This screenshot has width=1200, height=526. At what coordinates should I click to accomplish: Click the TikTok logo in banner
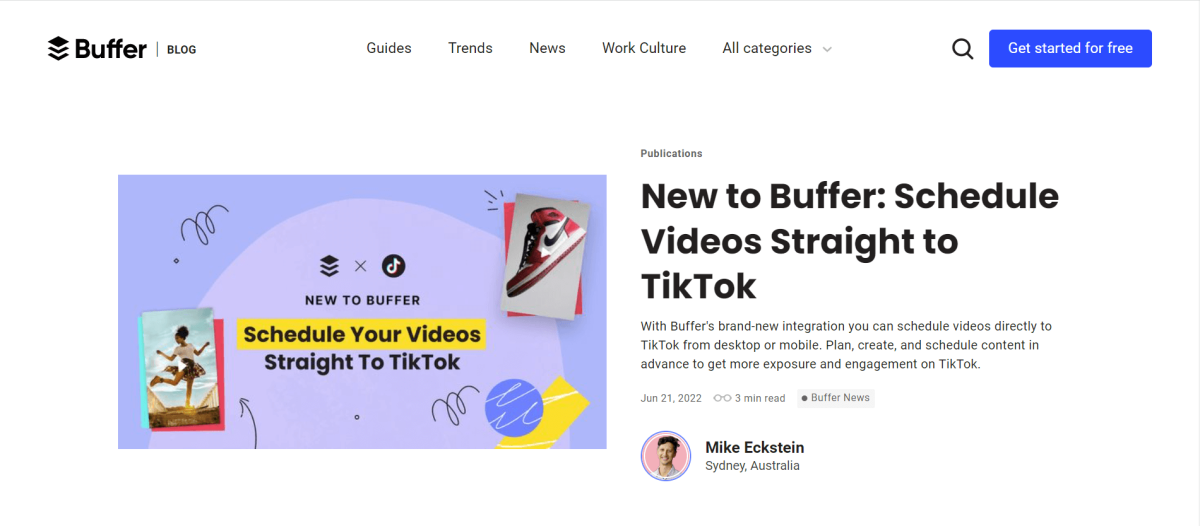[393, 266]
